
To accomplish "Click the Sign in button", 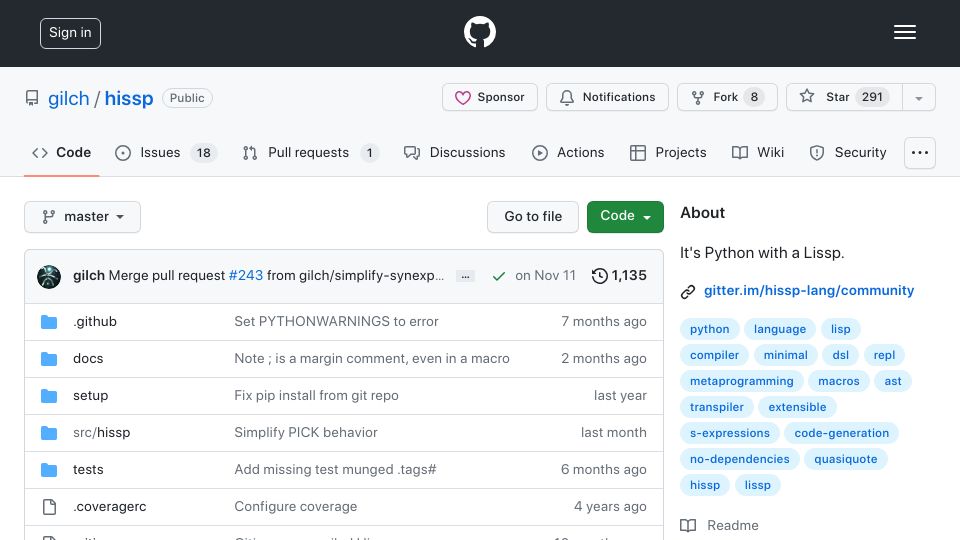I will (70, 33).
